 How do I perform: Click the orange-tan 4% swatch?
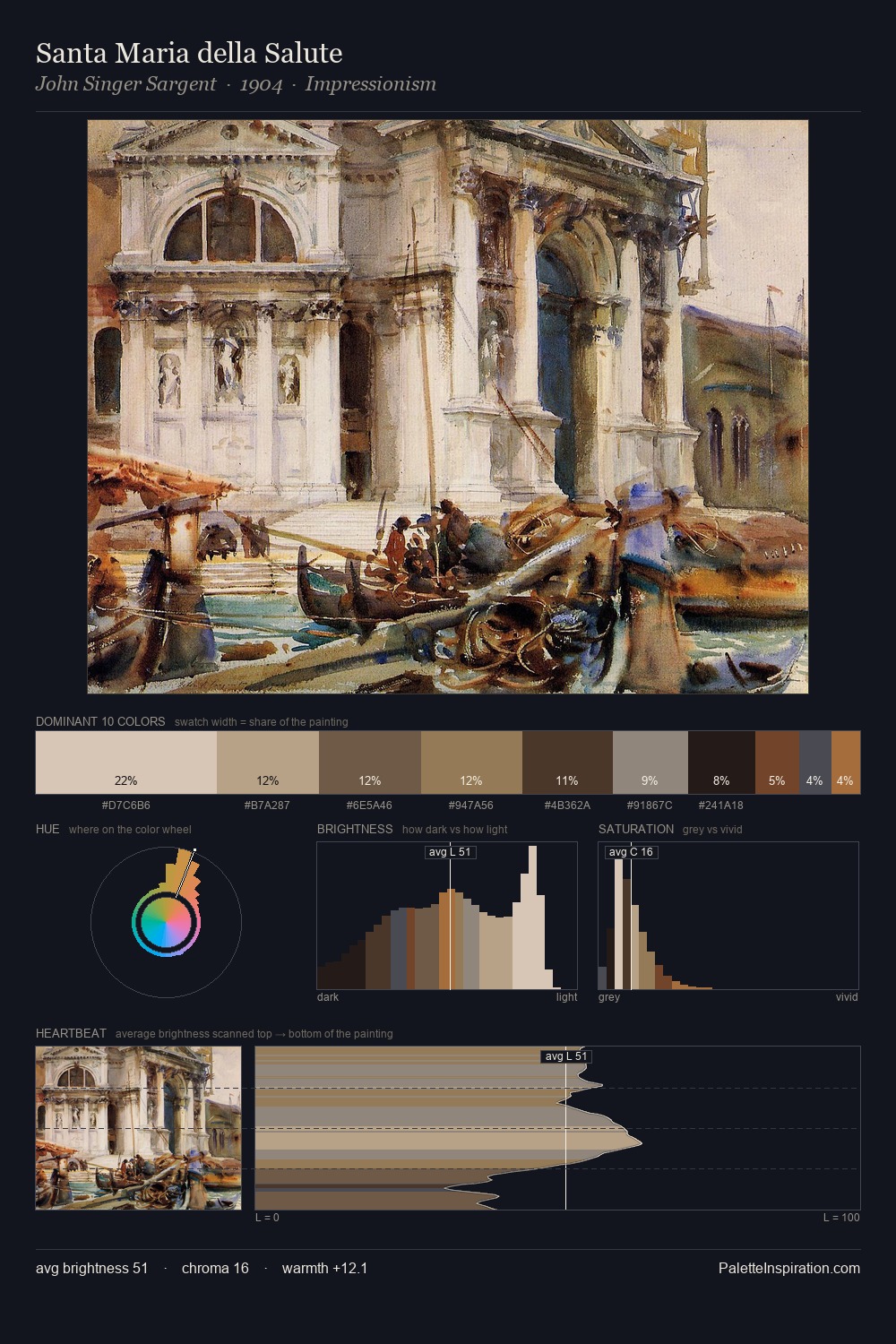pos(846,762)
